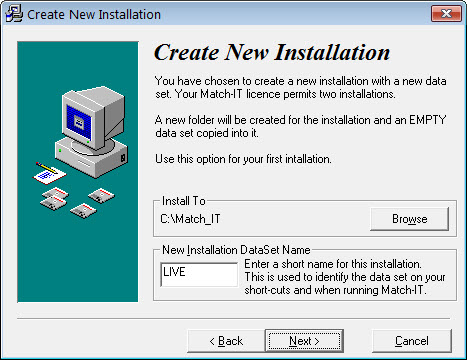The image size is (467, 360).
Task: Click the 'Create New Installation' italic heading
Action: point(272,52)
